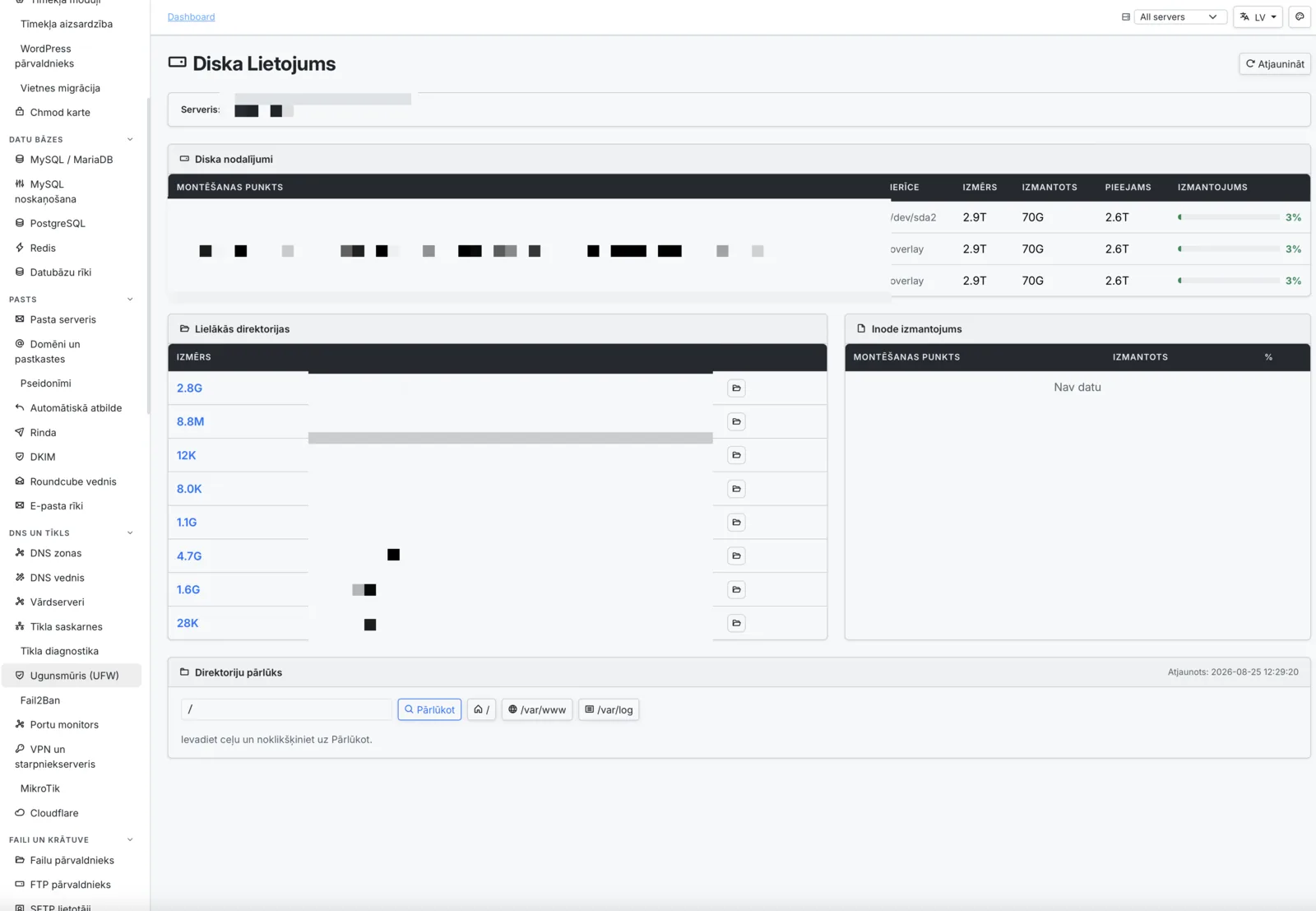Click the directory path input field
Screen dimensions: 1316x911
286,709
